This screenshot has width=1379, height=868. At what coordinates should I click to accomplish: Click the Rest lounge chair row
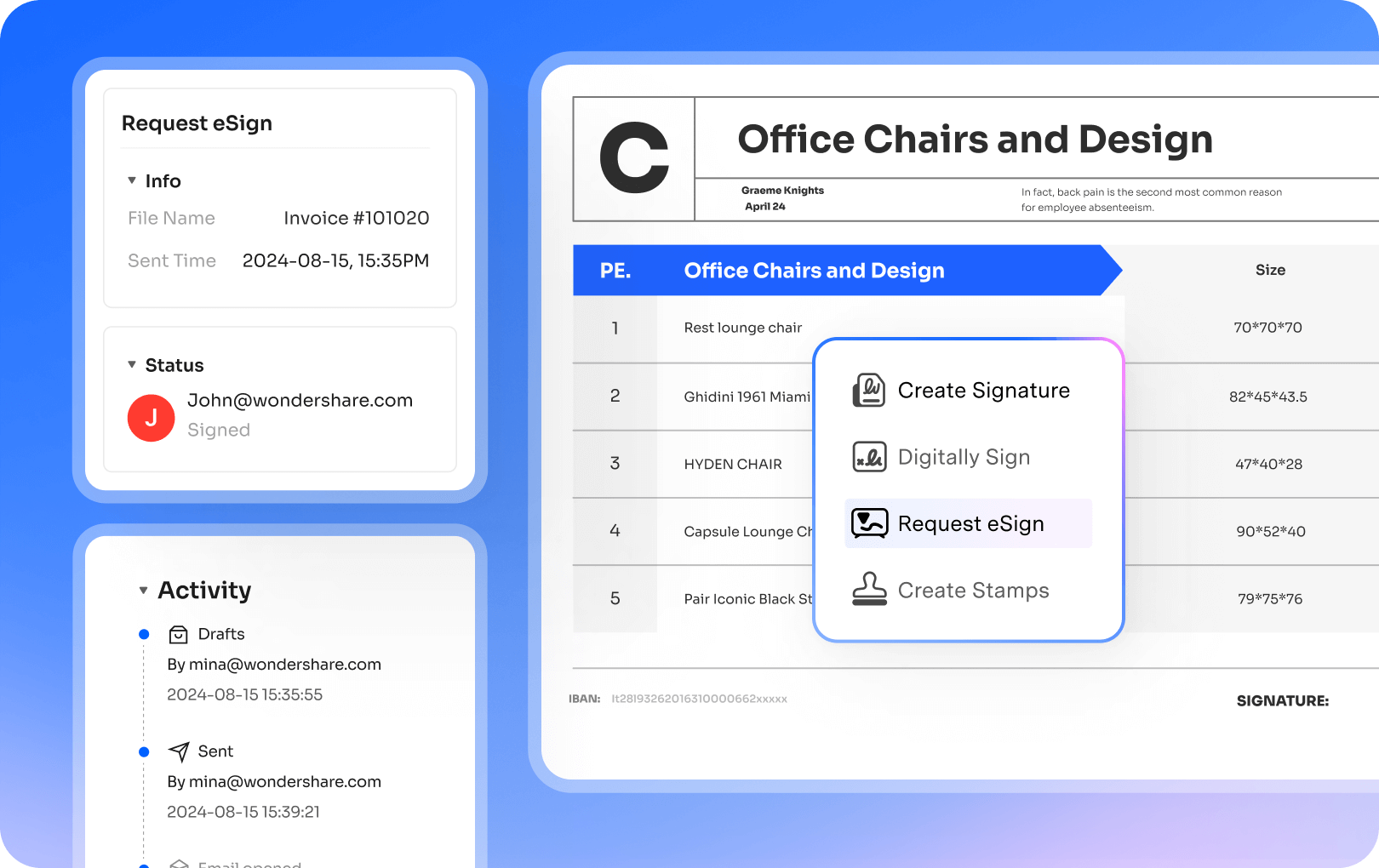click(x=743, y=328)
